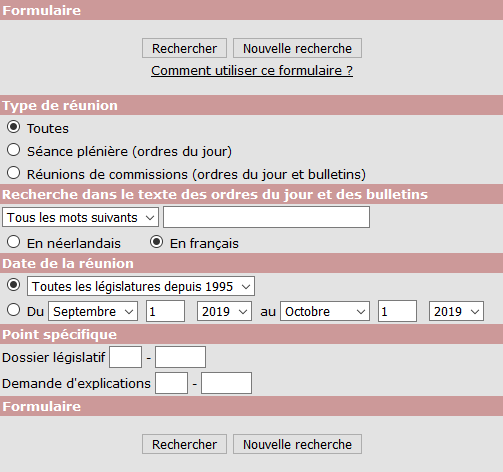Open the end year 2019 dropdown
This screenshot has width=503, height=472.
(x=456, y=311)
